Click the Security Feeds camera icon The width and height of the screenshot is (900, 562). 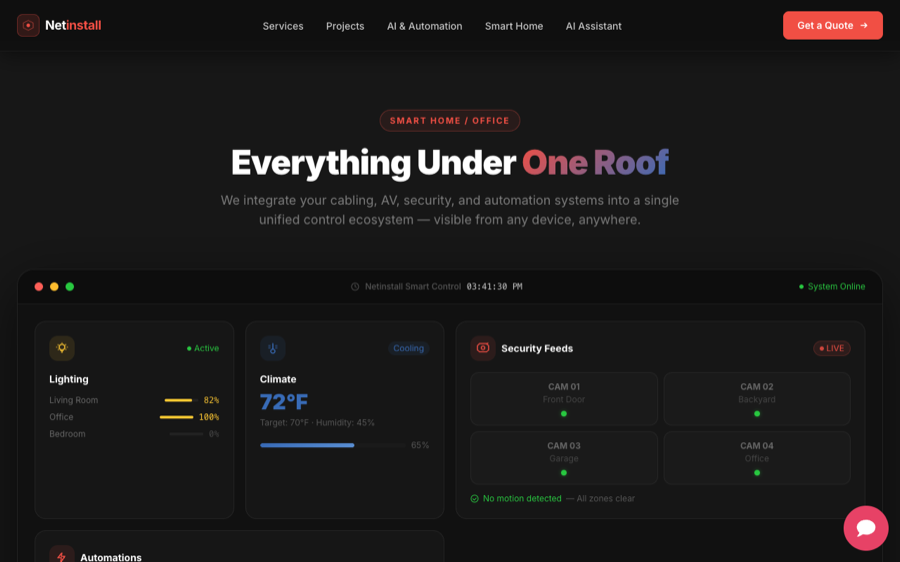[x=483, y=348]
